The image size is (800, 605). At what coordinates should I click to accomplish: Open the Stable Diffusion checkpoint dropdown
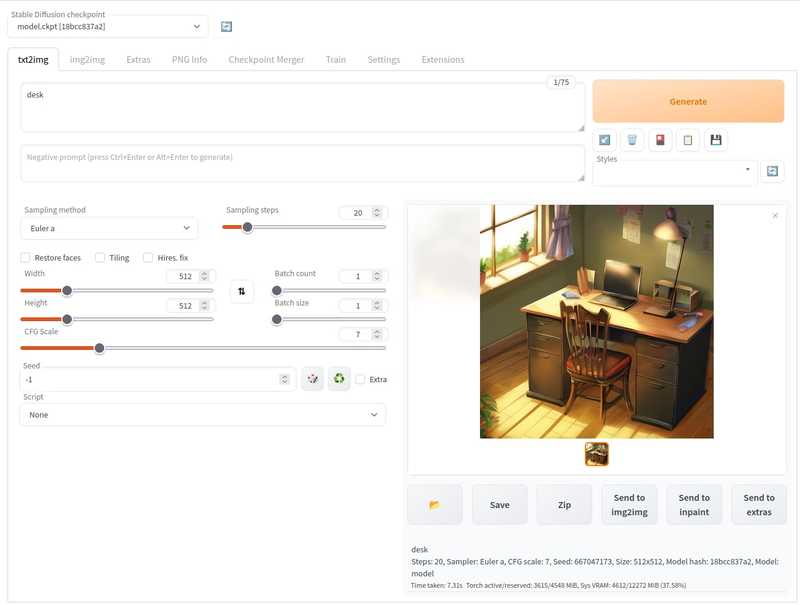pyautogui.click(x=108, y=27)
